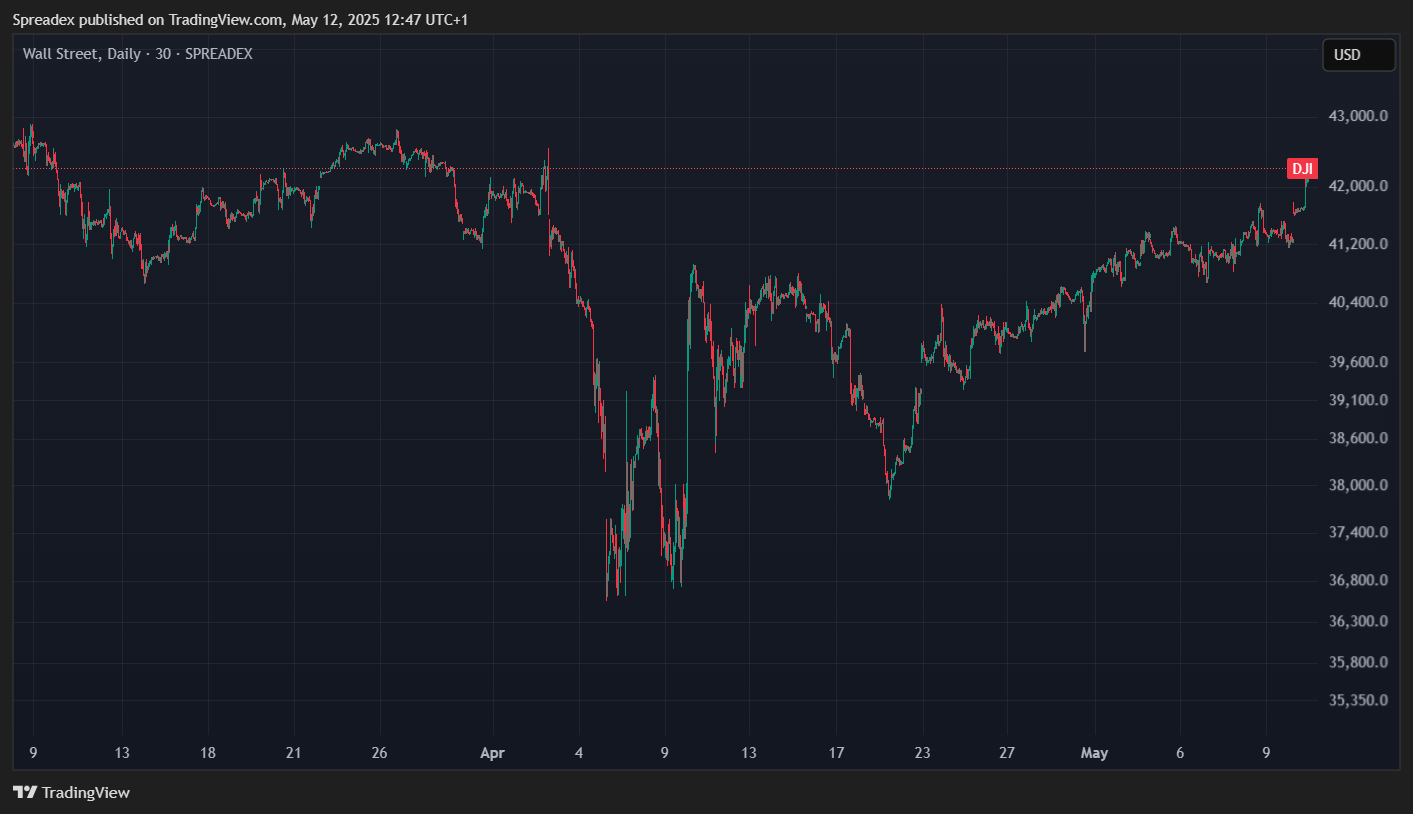Image resolution: width=1413 pixels, height=814 pixels.
Task: Click the 41,200.0 price axis label
Action: click(1358, 244)
